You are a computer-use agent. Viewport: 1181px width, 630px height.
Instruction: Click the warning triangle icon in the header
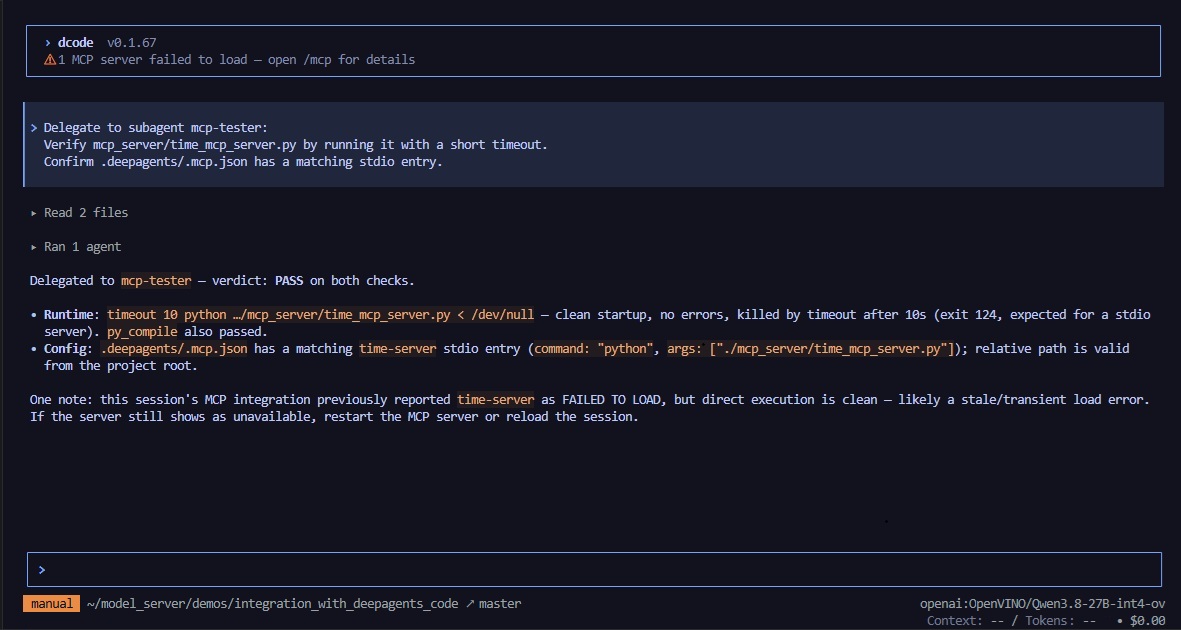[x=50, y=60]
